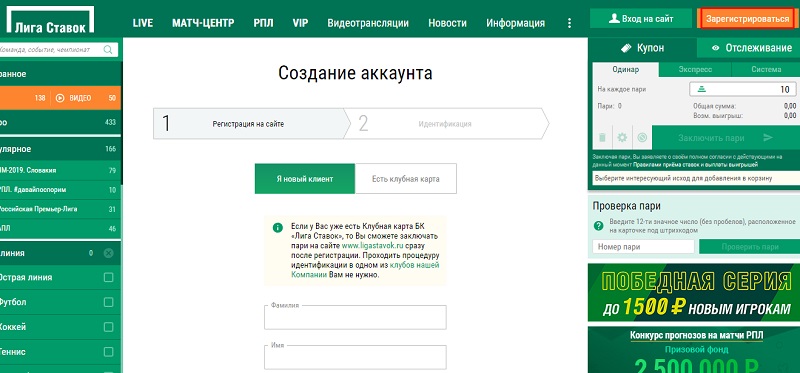Open the sidebar section with count 166
This screenshot has width=800, height=373.
click(60, 149)
